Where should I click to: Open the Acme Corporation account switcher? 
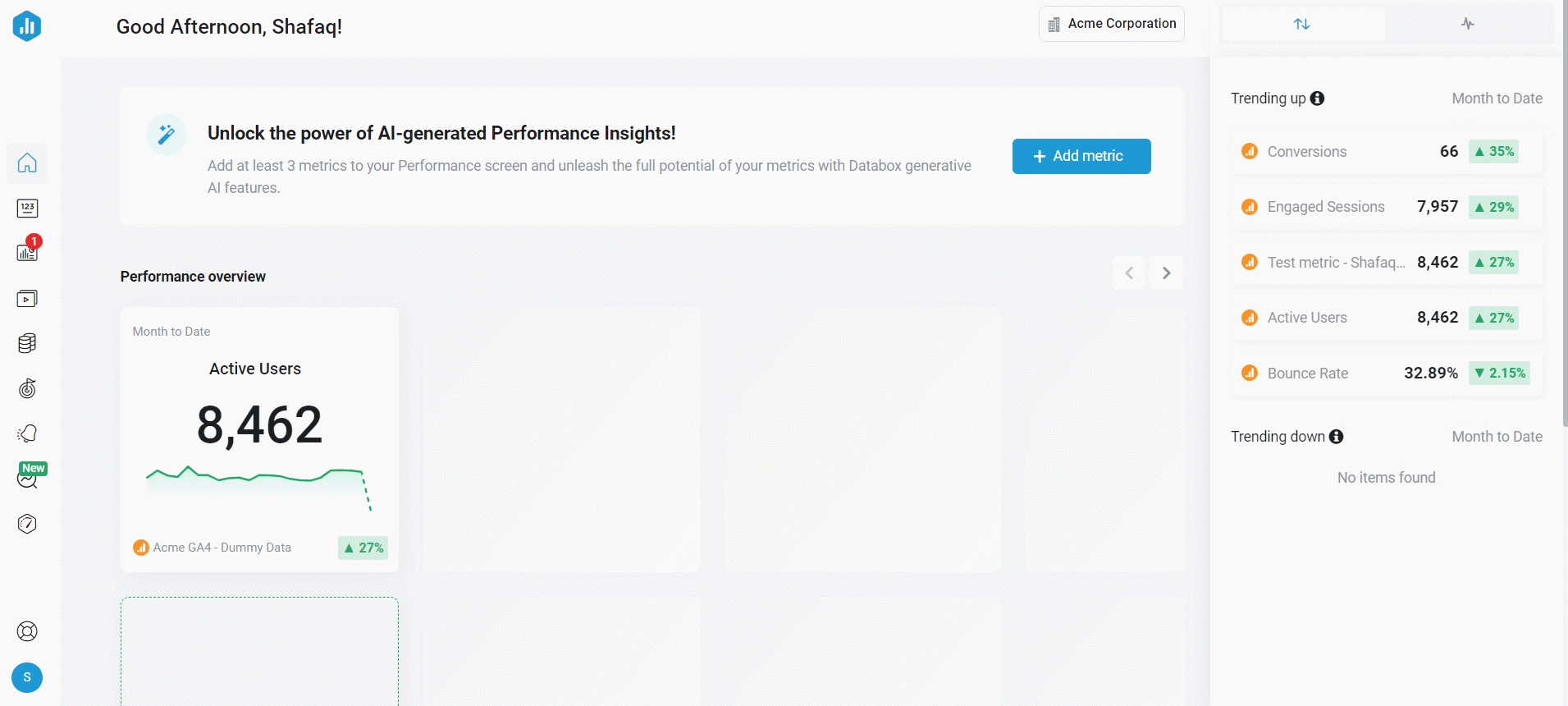pos(1112,24)
